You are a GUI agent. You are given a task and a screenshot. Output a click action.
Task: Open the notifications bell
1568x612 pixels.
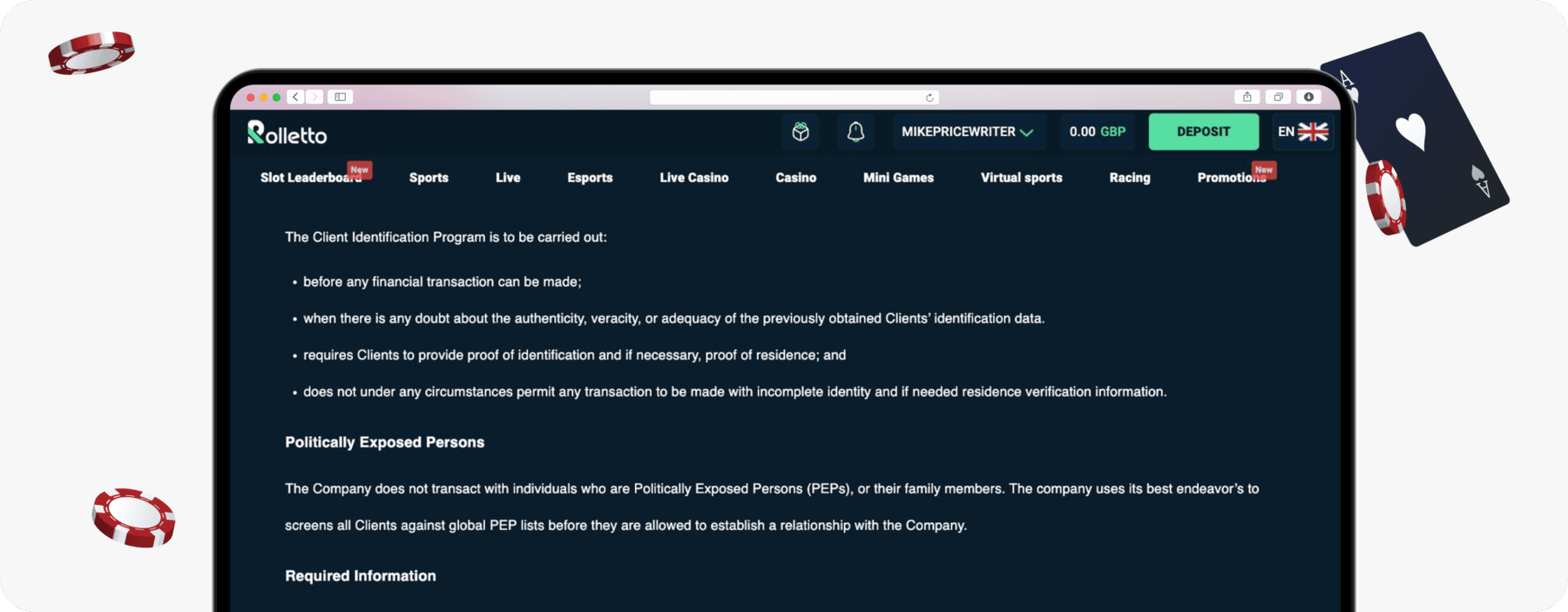click(x=855, y=132)
